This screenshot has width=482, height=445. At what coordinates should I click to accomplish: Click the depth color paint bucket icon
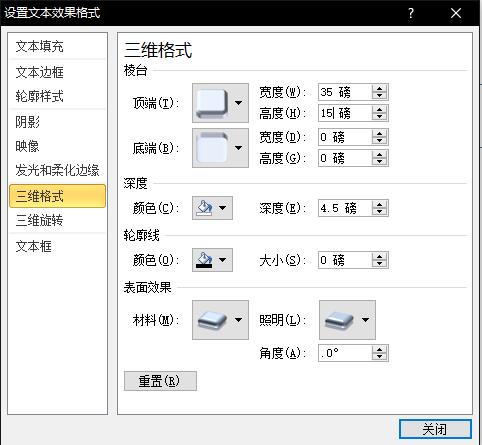click(204, 208)
